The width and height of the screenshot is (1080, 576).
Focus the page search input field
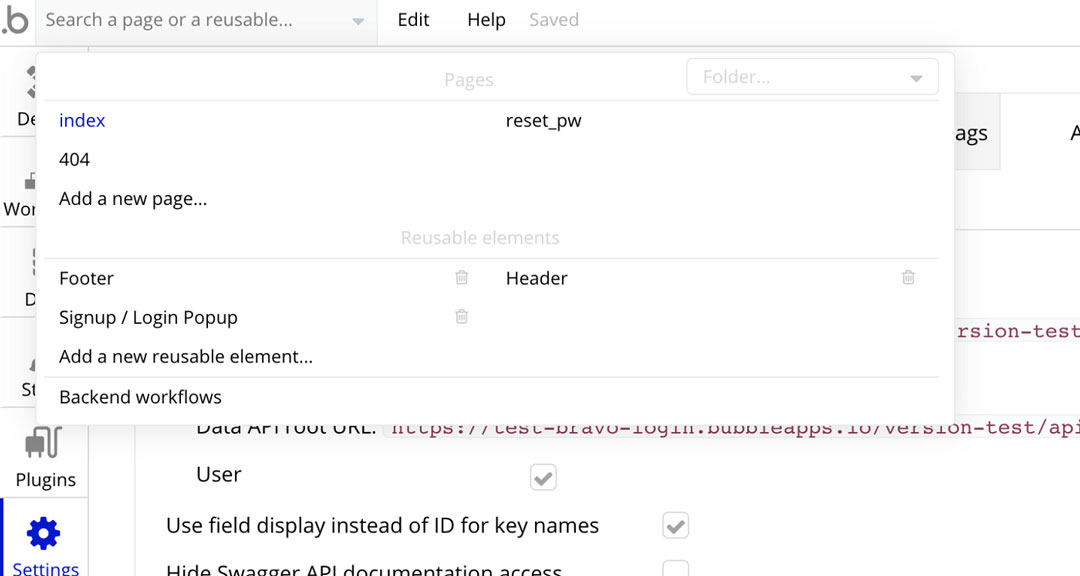coord(190,20)
